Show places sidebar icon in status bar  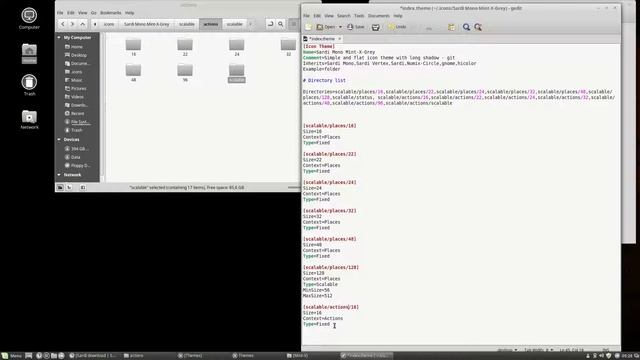[x=60, y=187]
